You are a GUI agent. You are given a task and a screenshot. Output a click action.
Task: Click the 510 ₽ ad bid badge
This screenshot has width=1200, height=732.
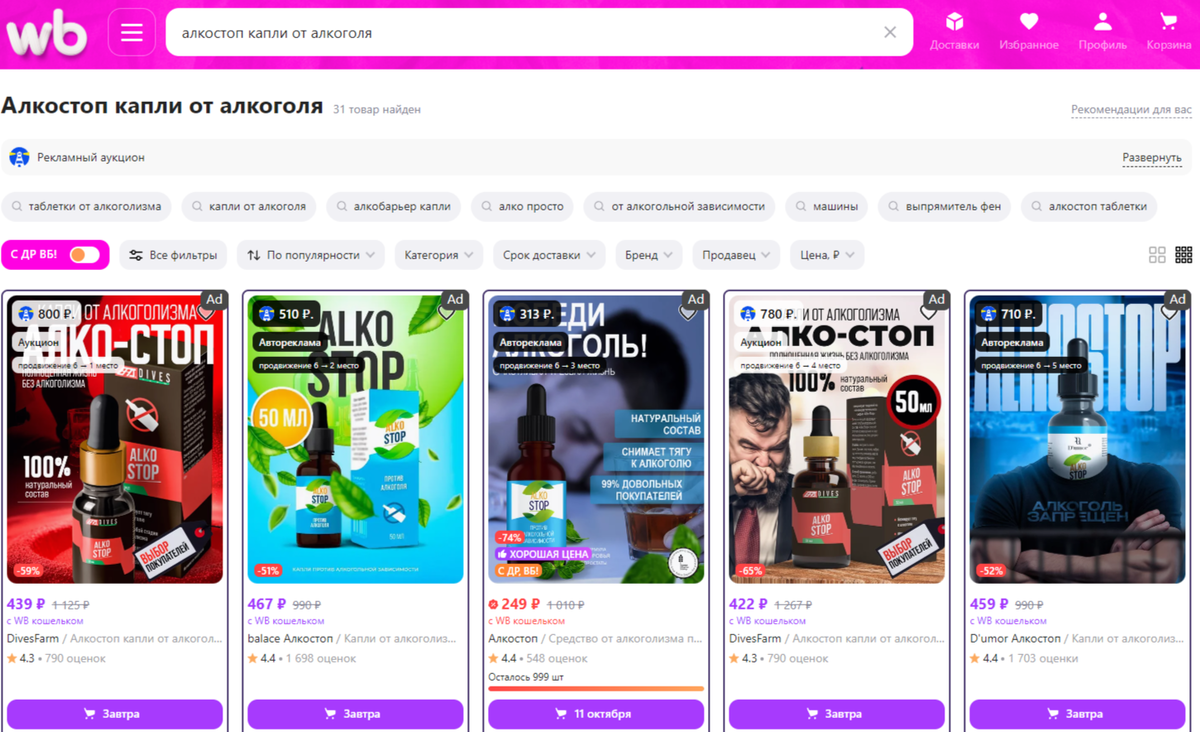287,314
